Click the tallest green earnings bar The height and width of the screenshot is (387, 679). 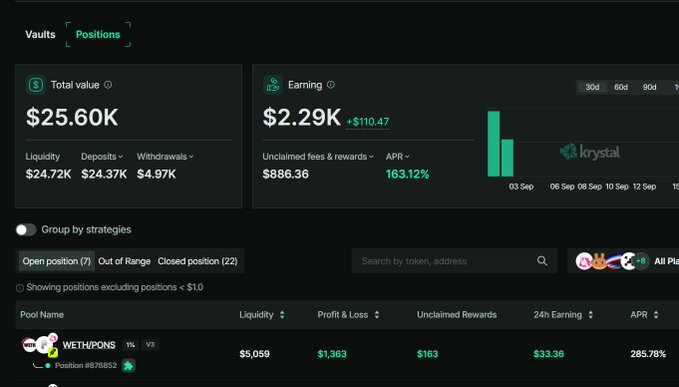point(494,144)
